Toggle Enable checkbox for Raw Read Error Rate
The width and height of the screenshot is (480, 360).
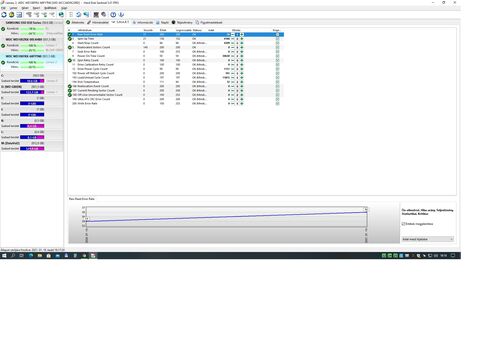[277, 34]
